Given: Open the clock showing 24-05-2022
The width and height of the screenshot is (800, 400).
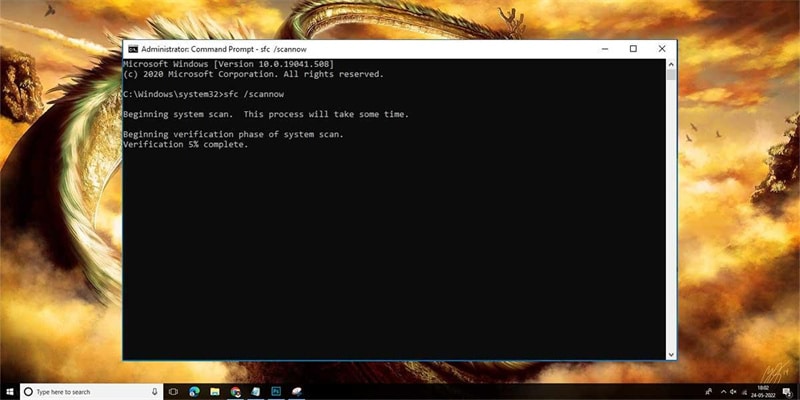Looking at the screenshot, I should coord(763,392).
